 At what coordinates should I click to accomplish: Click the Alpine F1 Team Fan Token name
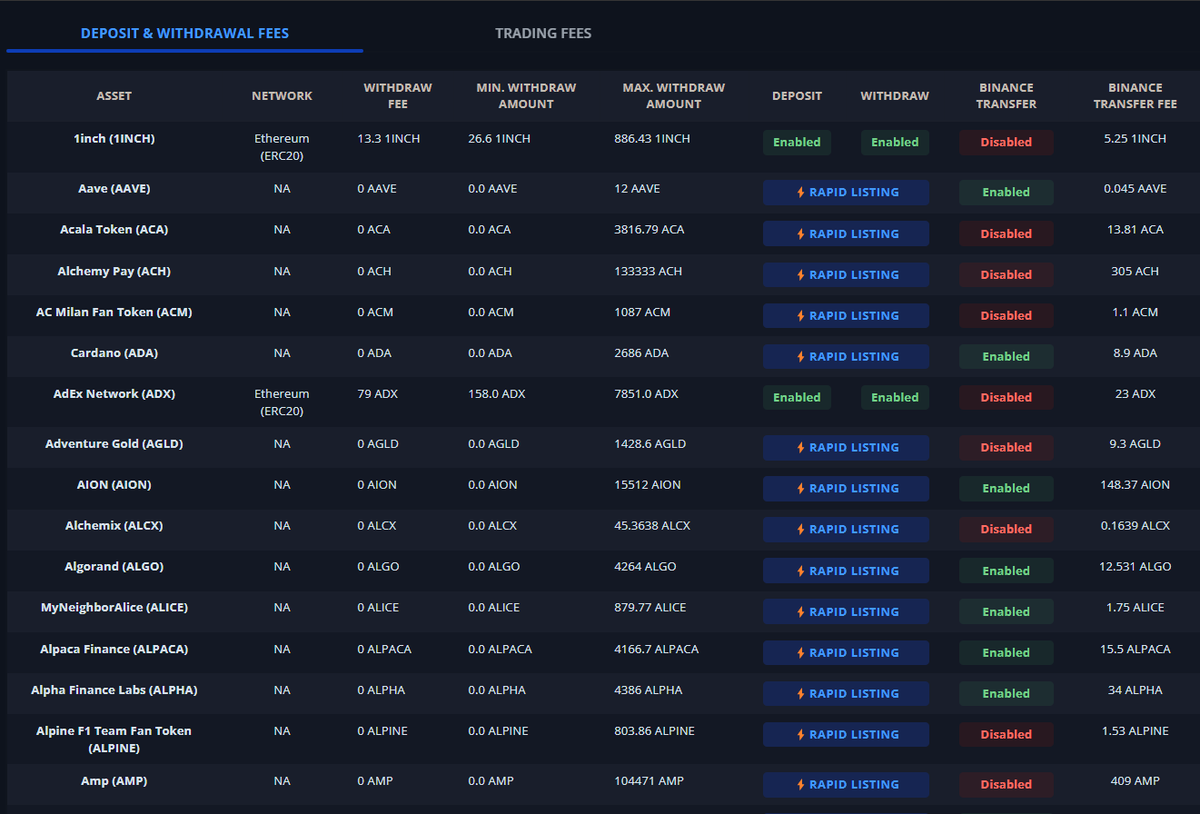click(114, 740)
